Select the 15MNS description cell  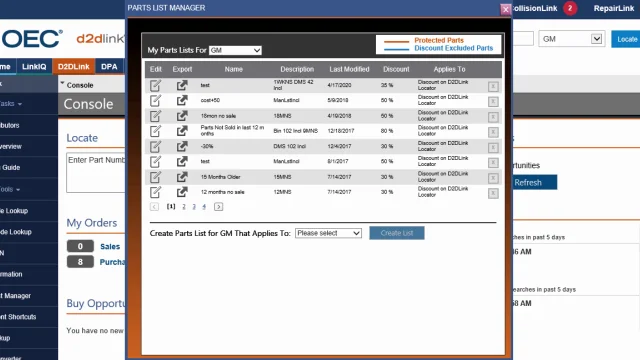coord(282,177)
